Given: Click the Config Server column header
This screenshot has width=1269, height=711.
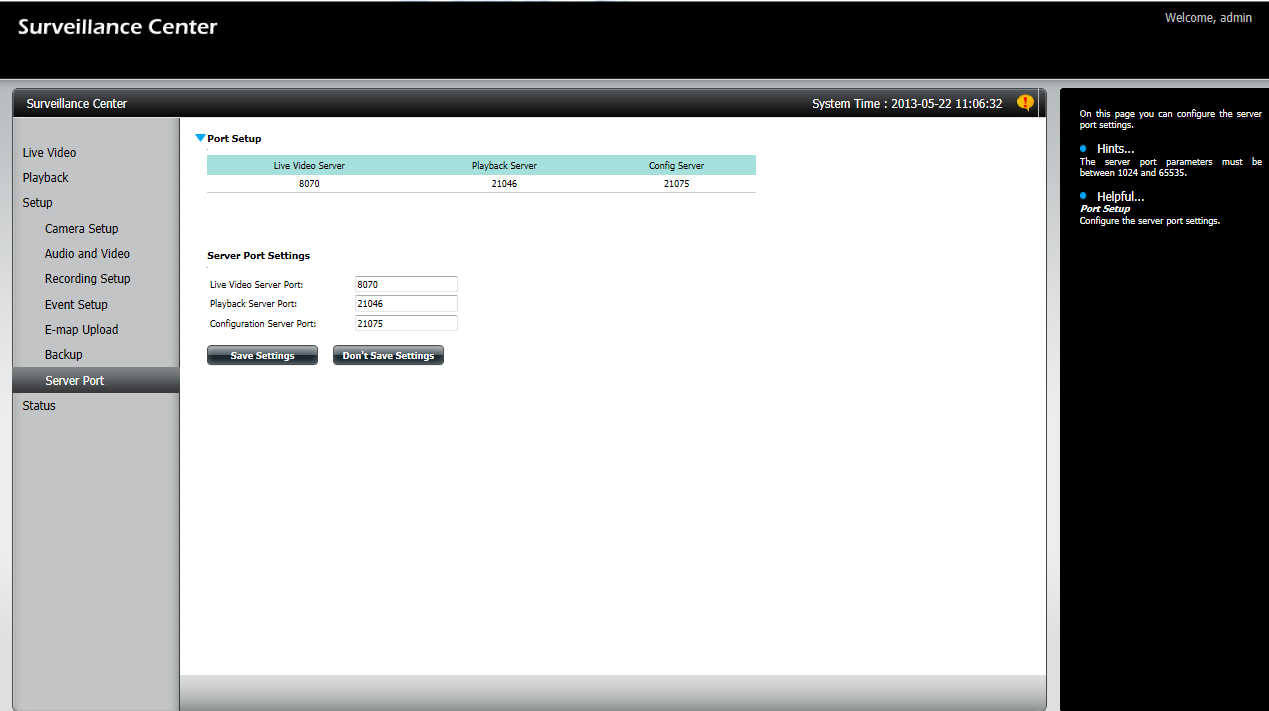Looking at the screenshot, I should click(676, 165).
